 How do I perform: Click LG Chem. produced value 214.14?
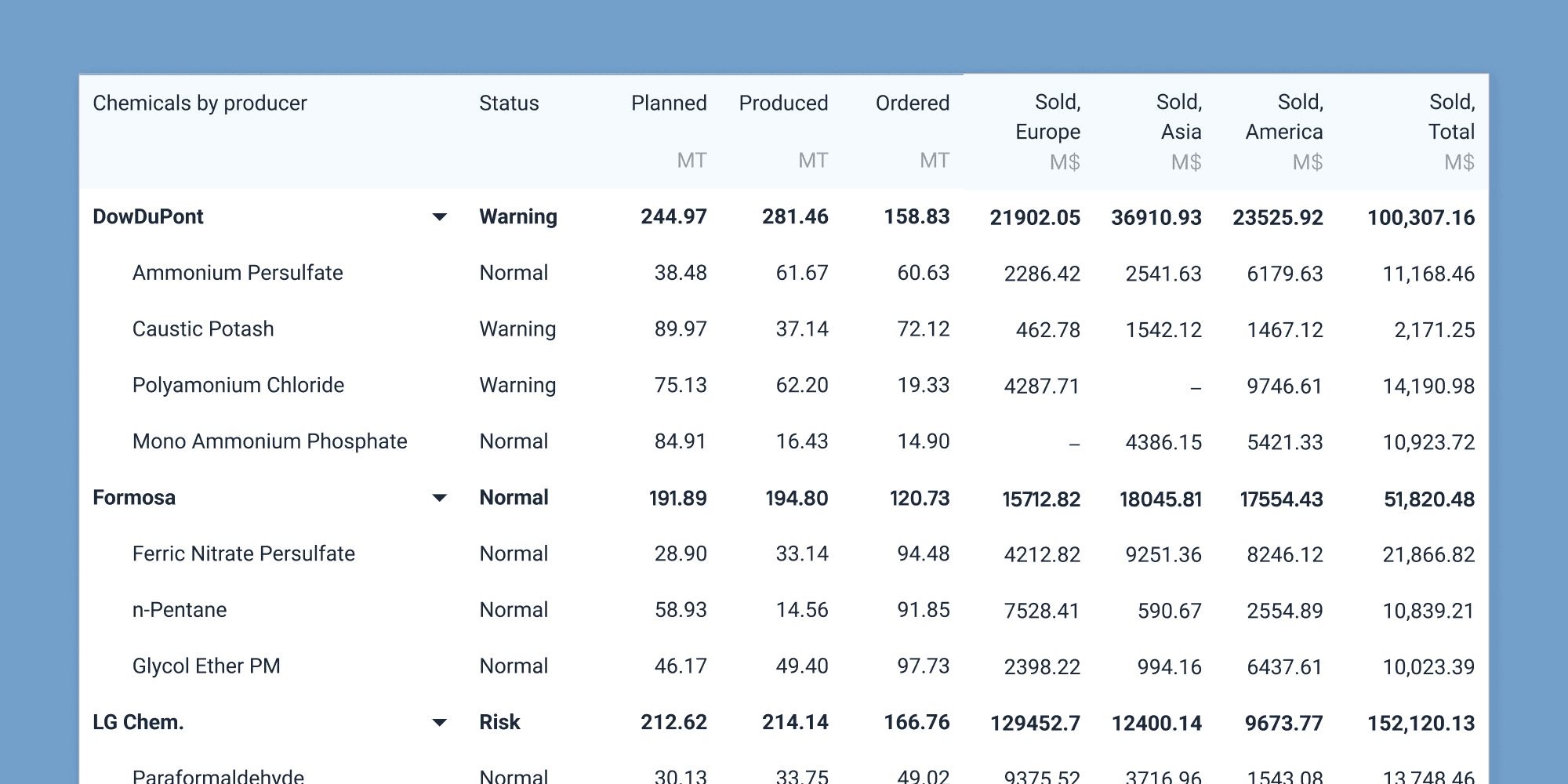click(795, 722)
